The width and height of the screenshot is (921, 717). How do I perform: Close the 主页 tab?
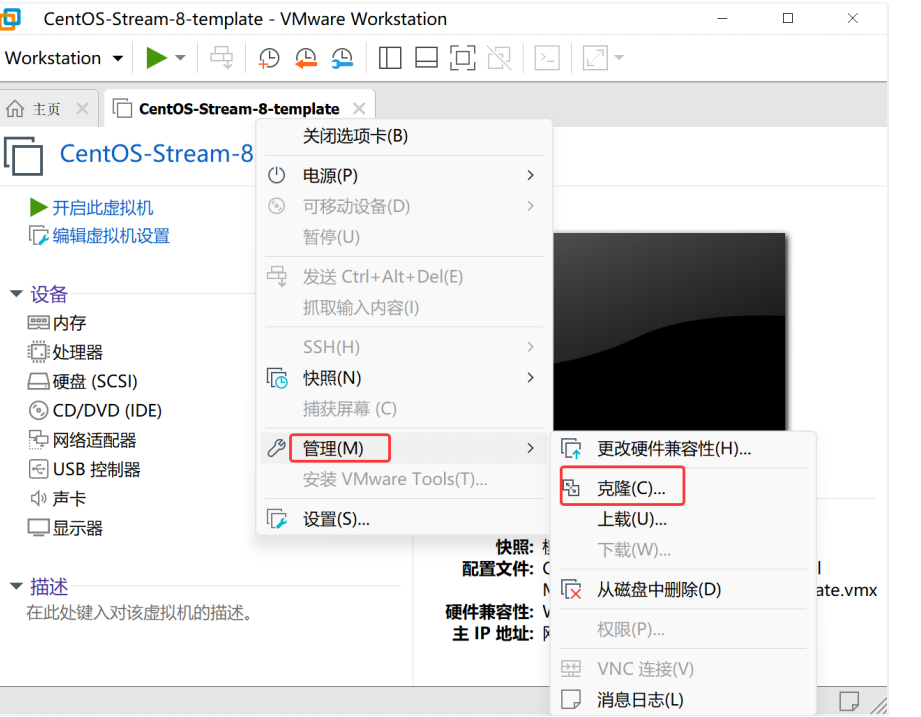pos(82,109)
